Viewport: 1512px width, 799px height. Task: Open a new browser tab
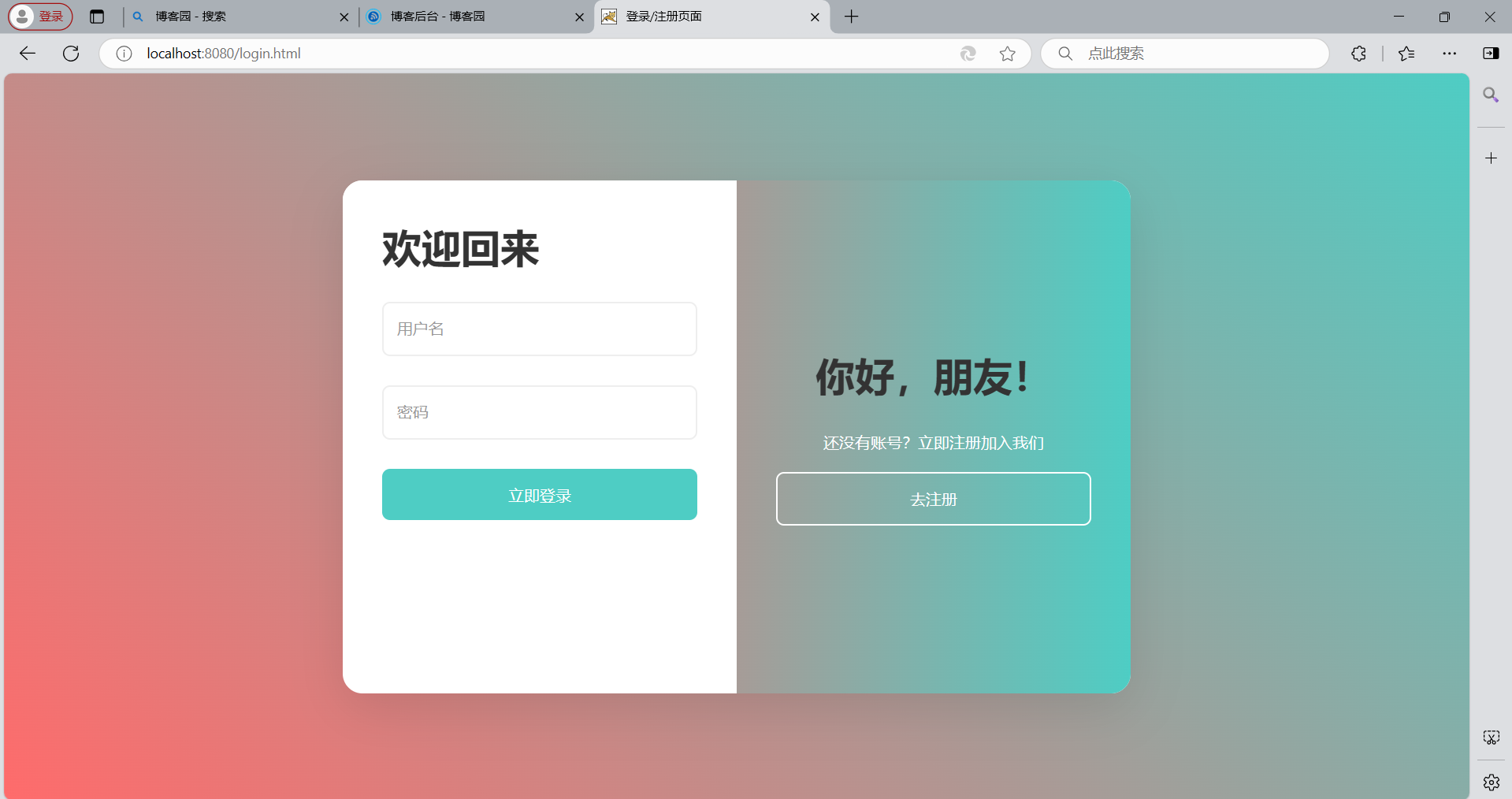point(852,17)
